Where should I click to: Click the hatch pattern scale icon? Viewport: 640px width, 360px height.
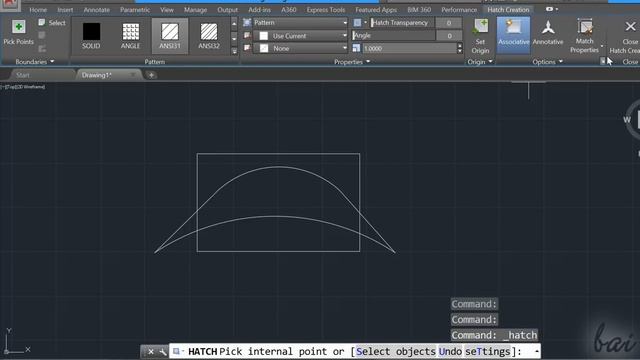tap(356, 48)
